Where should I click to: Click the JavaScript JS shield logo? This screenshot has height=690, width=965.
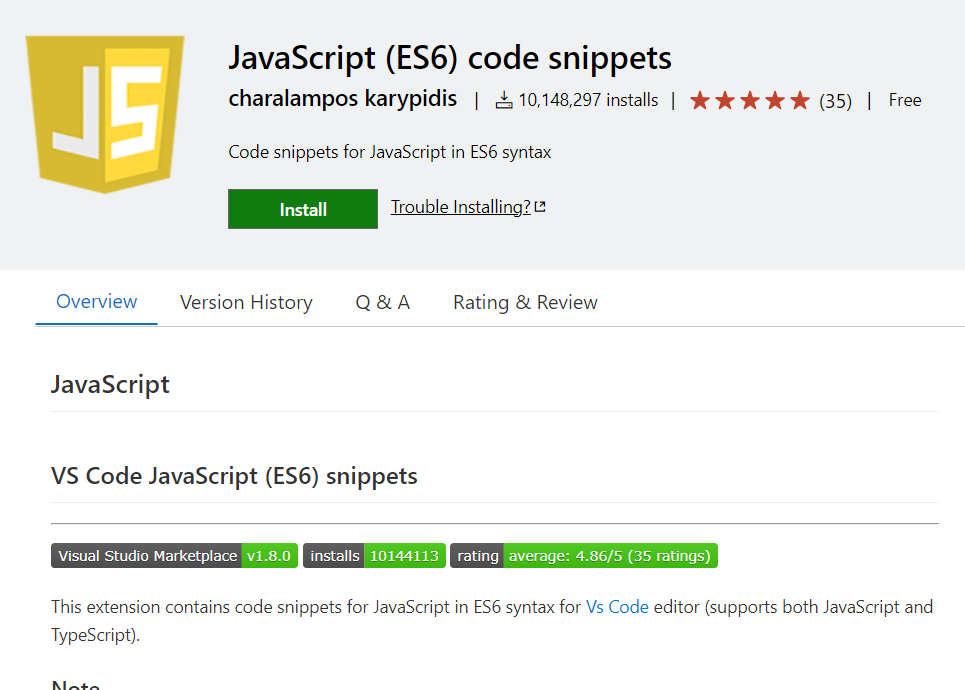tap(105, 113)
